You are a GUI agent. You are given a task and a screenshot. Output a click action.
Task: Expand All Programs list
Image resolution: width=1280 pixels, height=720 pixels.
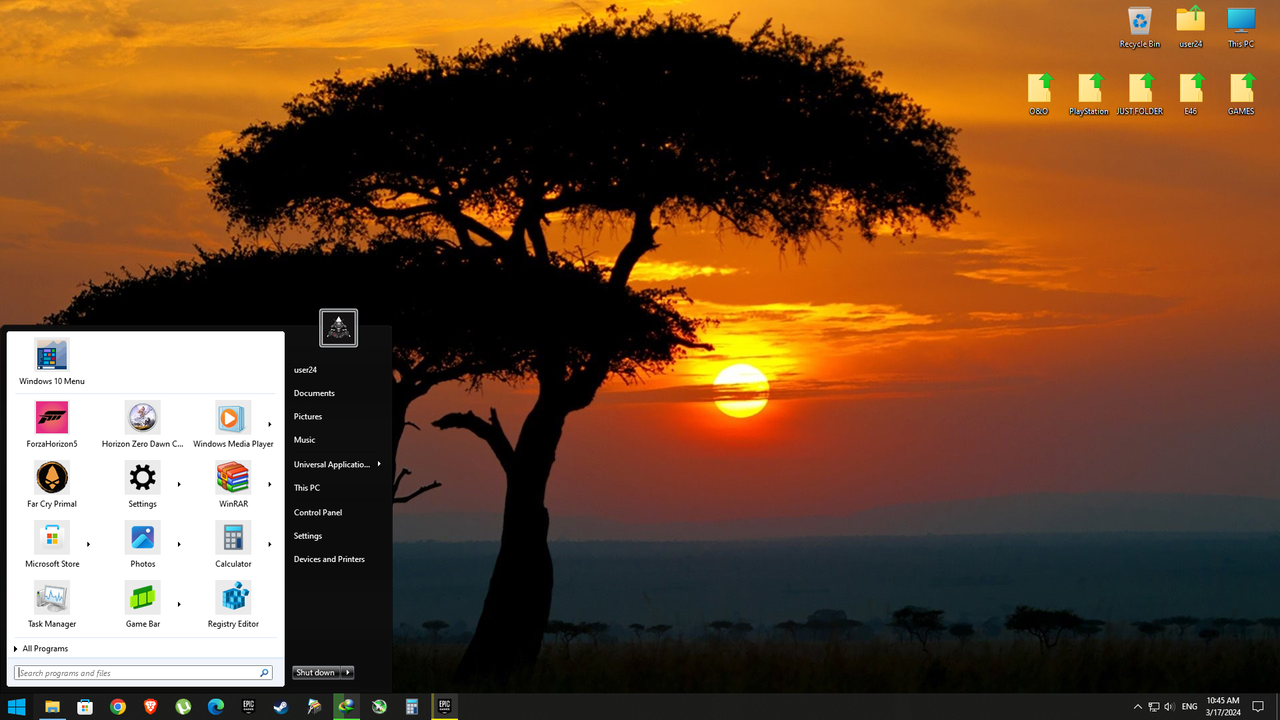(41, 649)
